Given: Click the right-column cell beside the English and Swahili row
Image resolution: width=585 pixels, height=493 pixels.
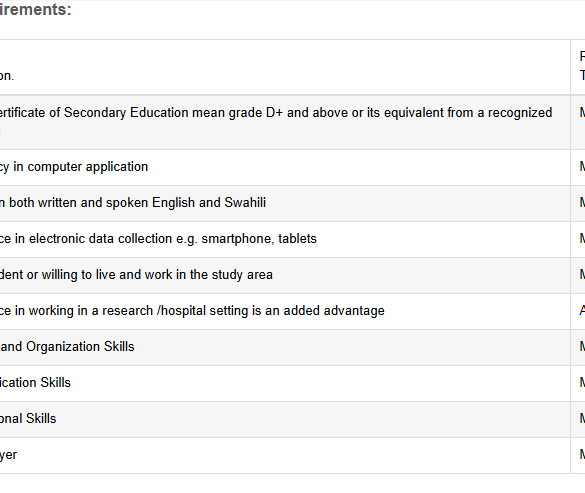Looking at the screenshot, I should [578, 203].
